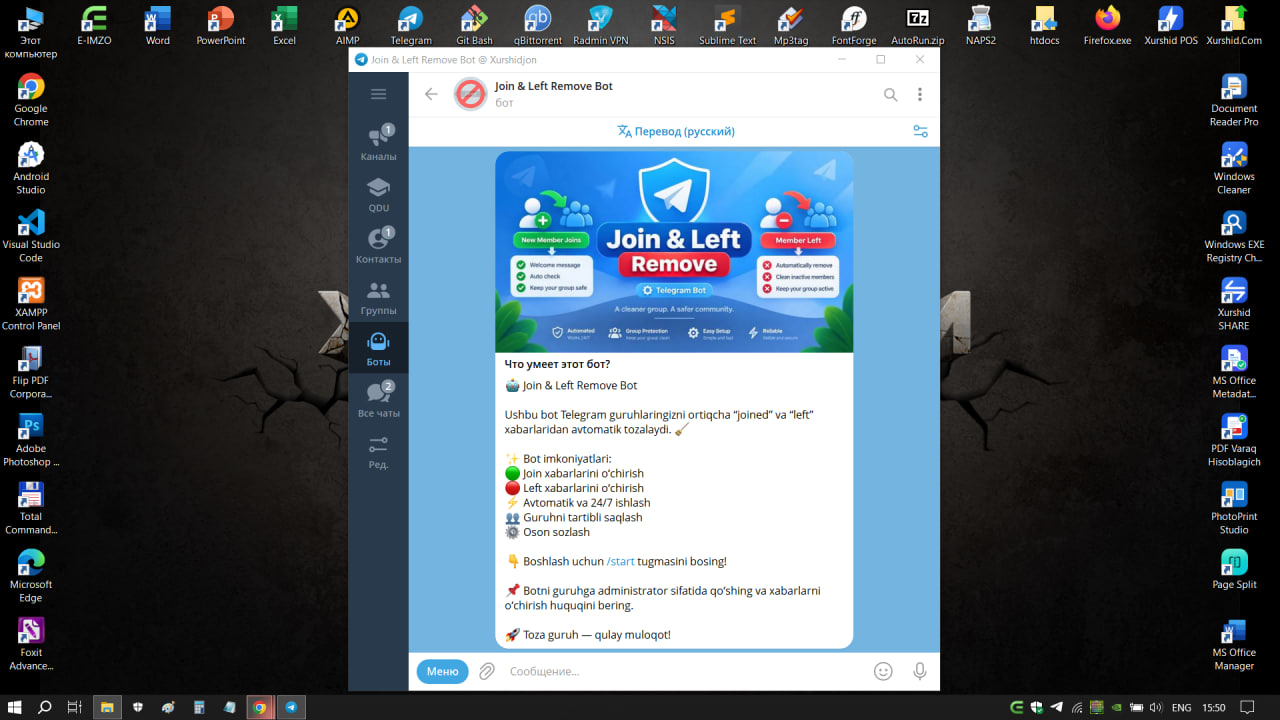
Task: Click the Меню bot button
Action: click(x=442, y=671)
